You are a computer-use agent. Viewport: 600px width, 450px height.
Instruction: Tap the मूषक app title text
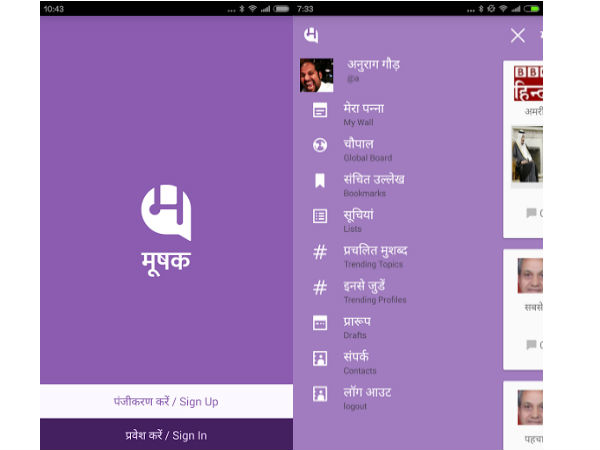(166, 262)
